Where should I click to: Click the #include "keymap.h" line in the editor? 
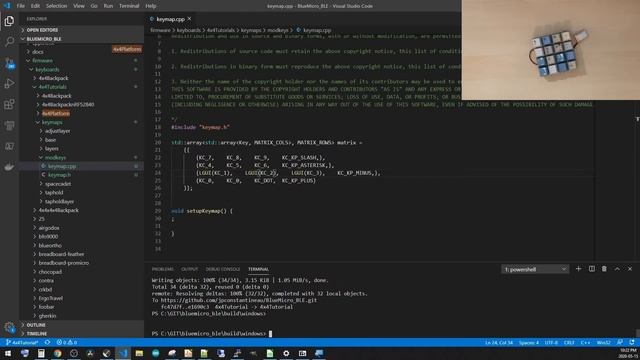tap(200, 127)
